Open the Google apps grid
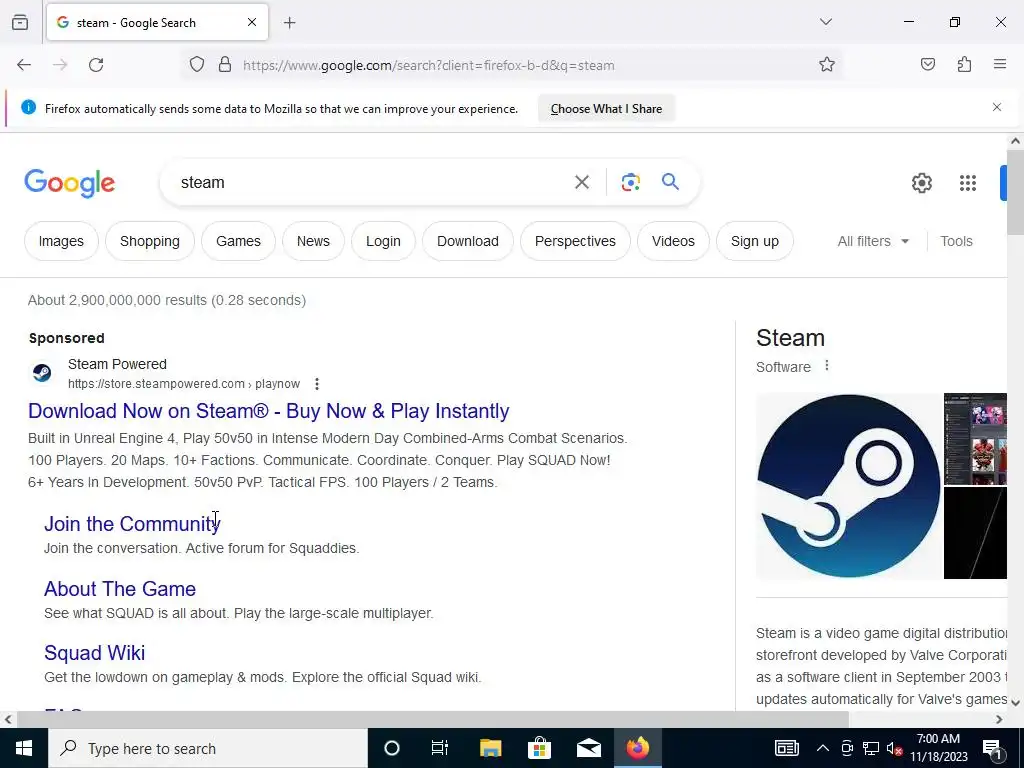This screenshot has width=1024, height=768. pos(968,183)
